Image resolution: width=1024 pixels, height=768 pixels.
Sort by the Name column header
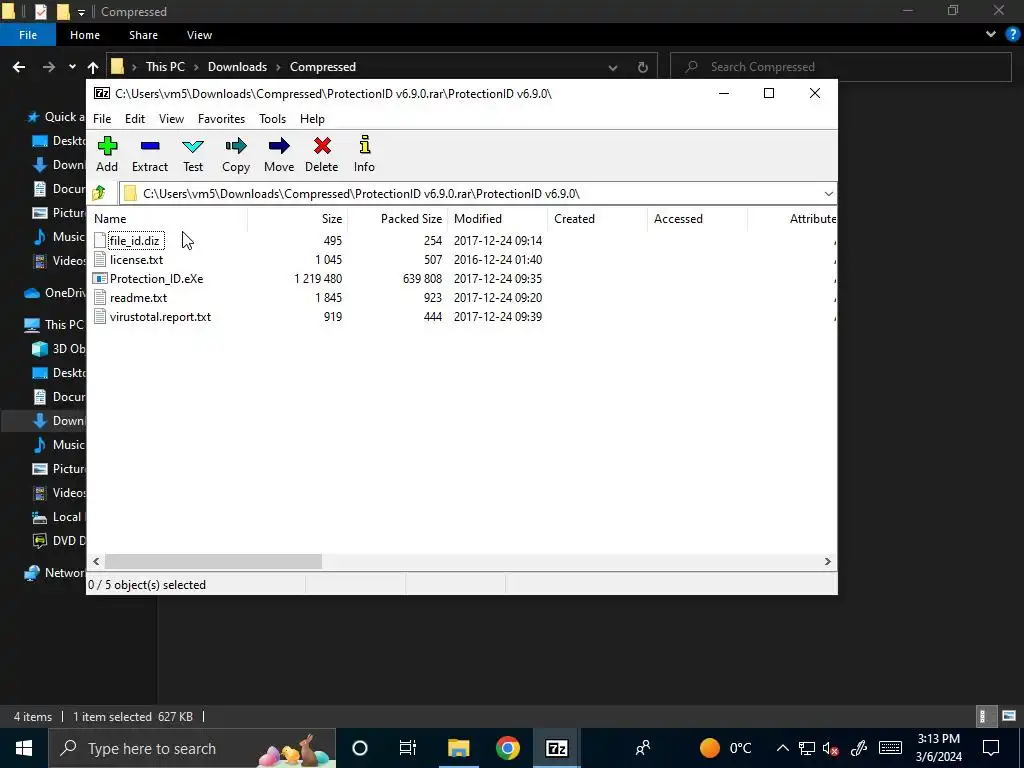[x=168, y=219]
